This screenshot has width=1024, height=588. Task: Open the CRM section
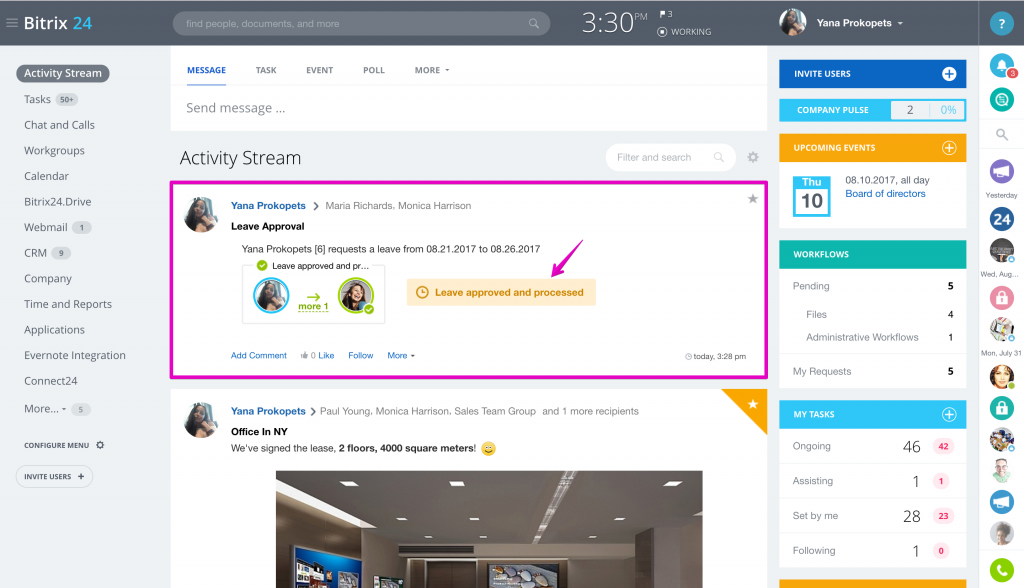tap(35, 253)
